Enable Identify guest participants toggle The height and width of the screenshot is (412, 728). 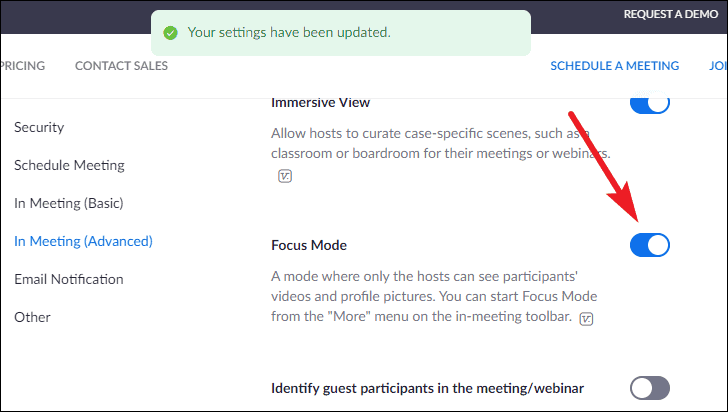click(649, 388)
